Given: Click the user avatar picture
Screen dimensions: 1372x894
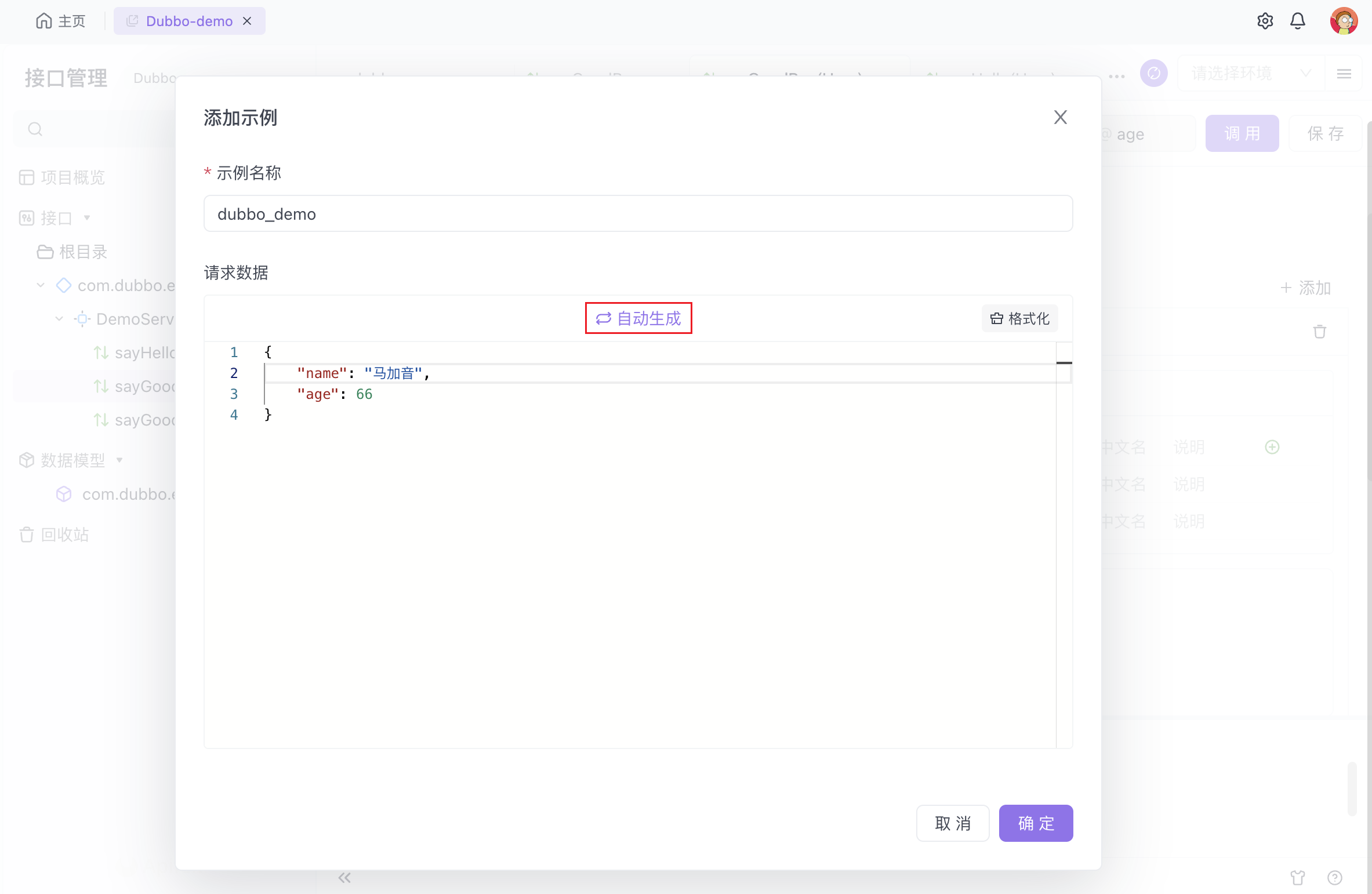Looking at the screenshot, I should [1344, 21].
